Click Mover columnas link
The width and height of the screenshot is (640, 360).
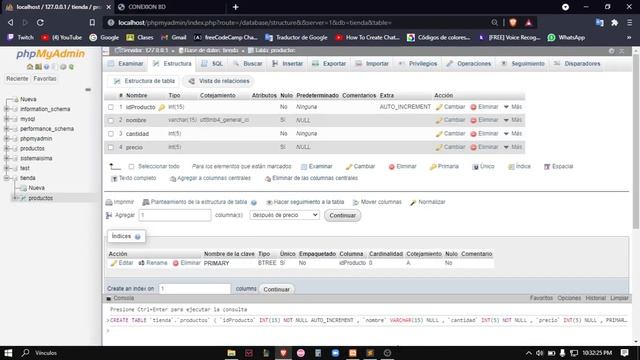coord(381,202)
